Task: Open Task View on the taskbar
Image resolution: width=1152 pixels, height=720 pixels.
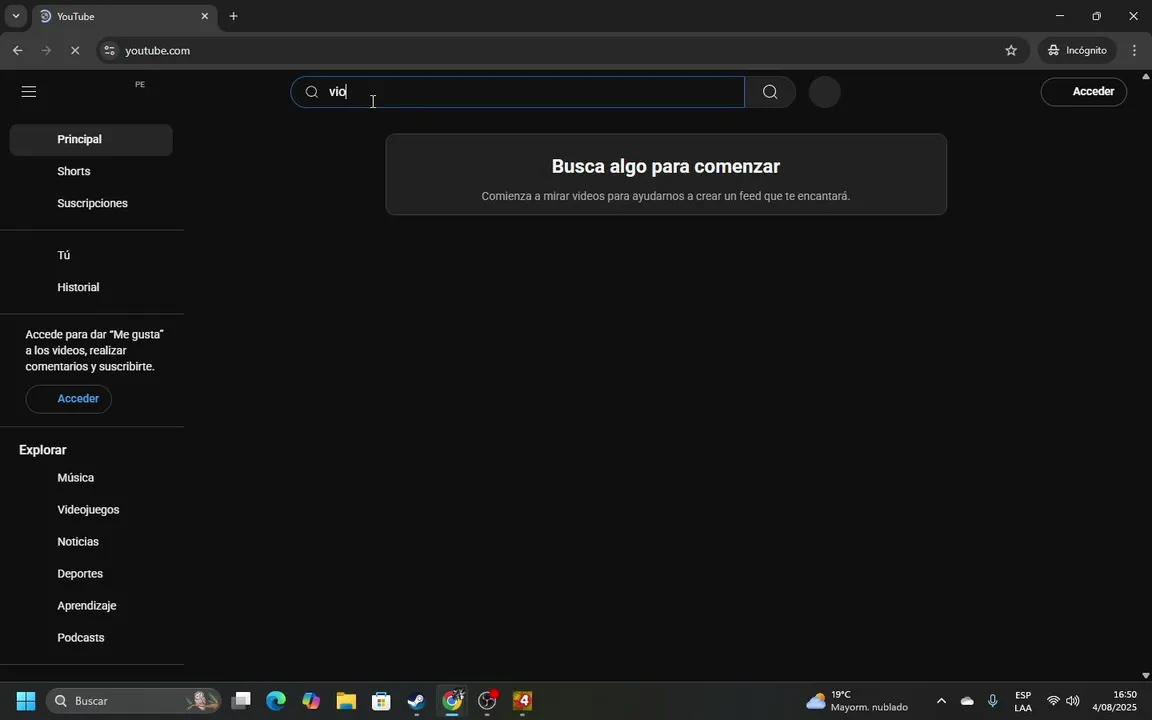Action: click(241, 701)
